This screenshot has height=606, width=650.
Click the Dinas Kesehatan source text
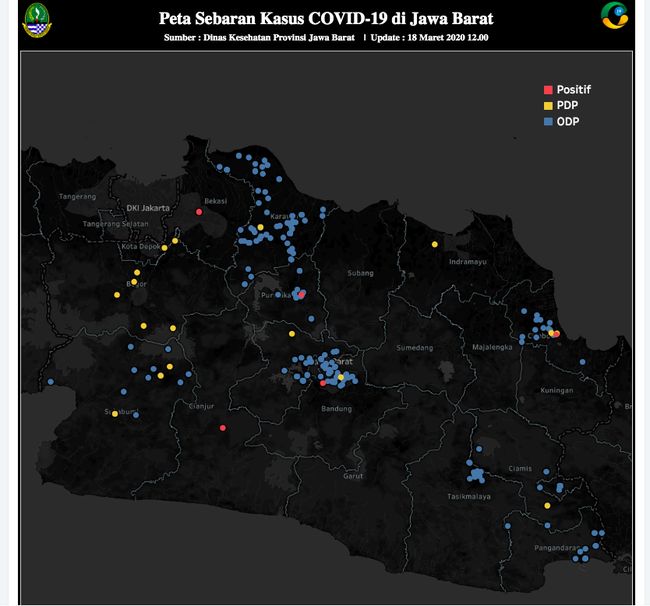[x=259, y=38]
